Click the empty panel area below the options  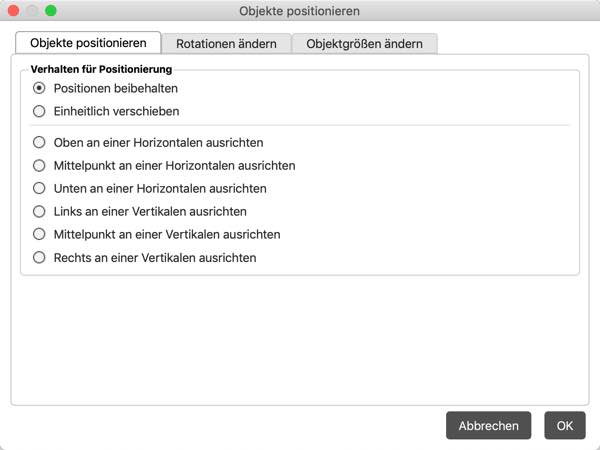[300, 340]
